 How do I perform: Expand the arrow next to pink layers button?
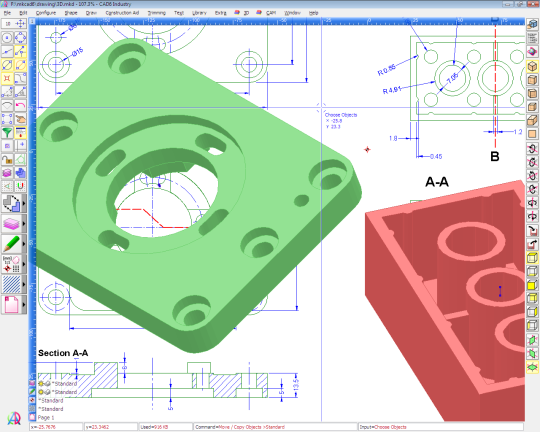pos(24,224)
